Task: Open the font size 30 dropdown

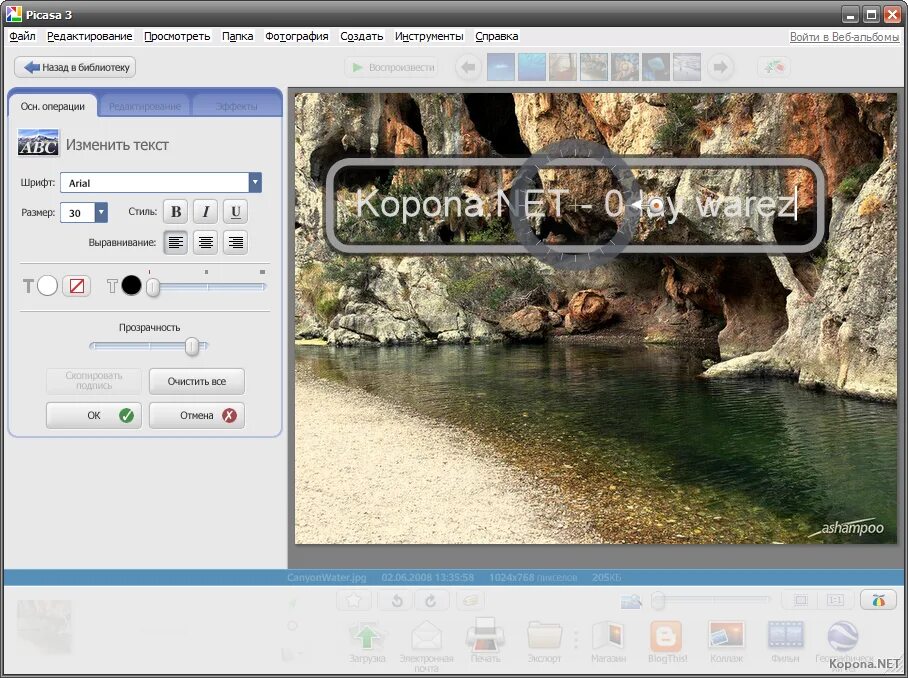Action: pyautogui.click(x=101, y=211)
